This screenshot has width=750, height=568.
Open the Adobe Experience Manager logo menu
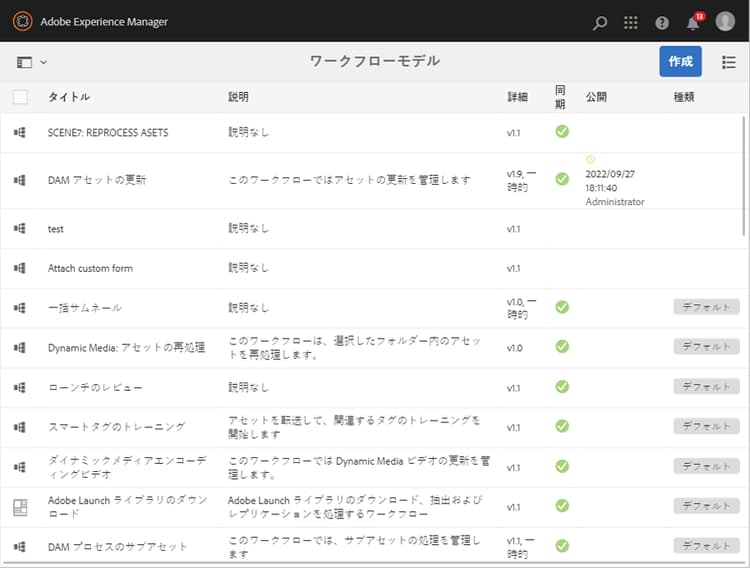[x=22, y=22]
